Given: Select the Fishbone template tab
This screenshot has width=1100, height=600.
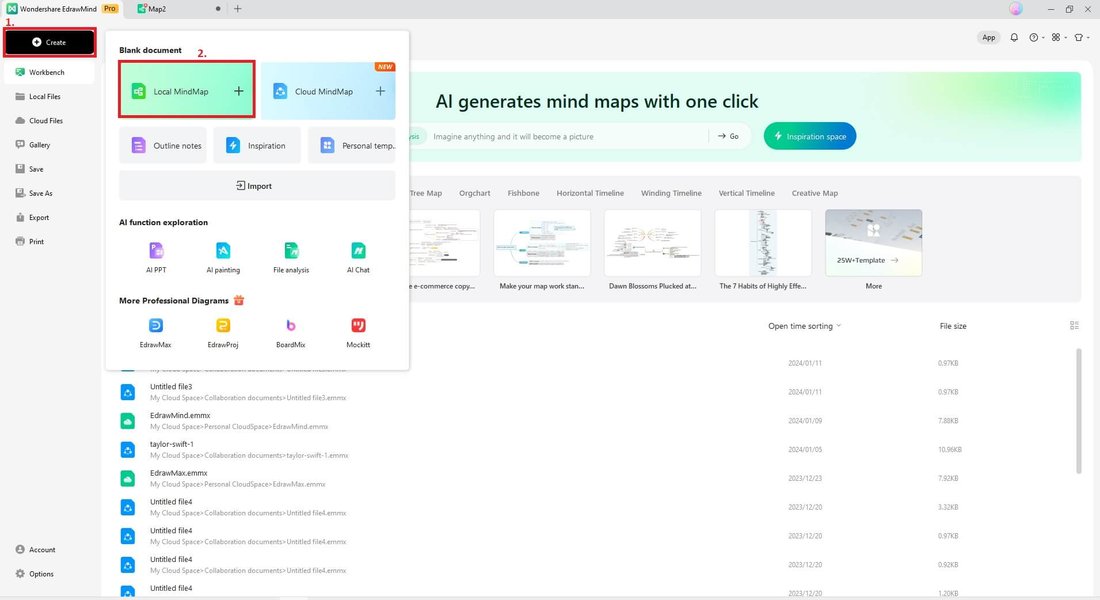Looking at the screenshot, I should coord(523,193).
